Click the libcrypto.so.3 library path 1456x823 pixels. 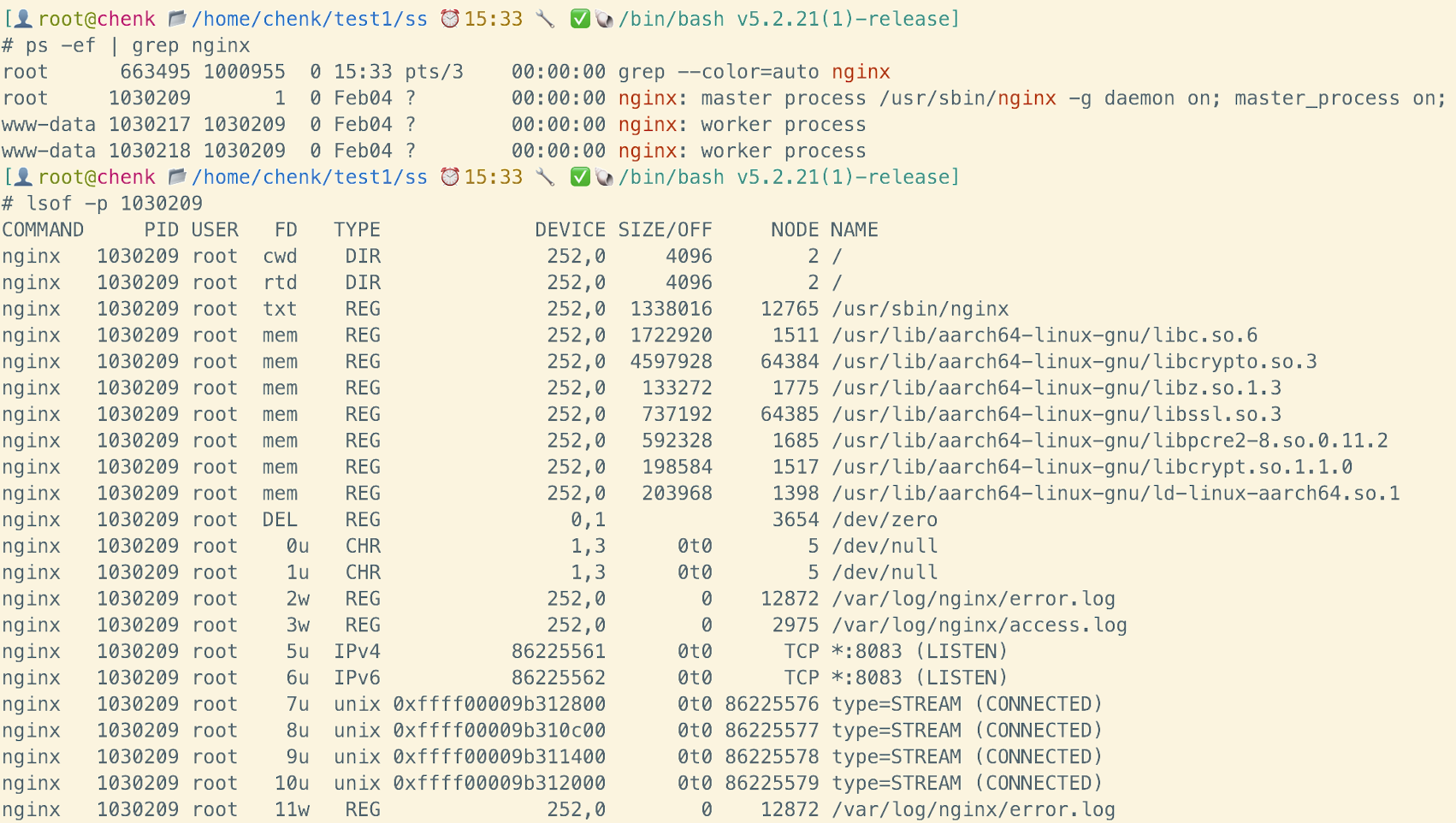1074,362
